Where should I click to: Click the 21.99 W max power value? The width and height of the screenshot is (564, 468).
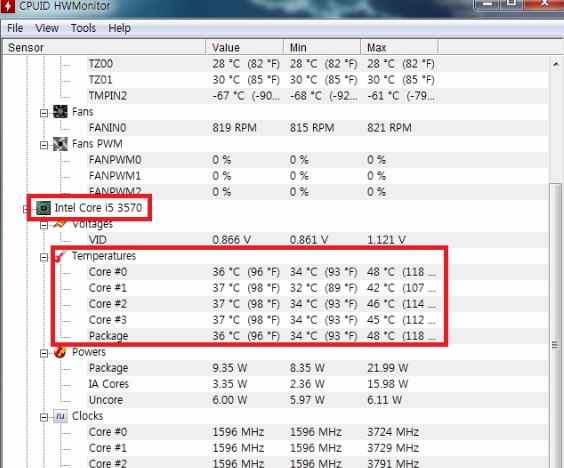[x=388, y=368]
